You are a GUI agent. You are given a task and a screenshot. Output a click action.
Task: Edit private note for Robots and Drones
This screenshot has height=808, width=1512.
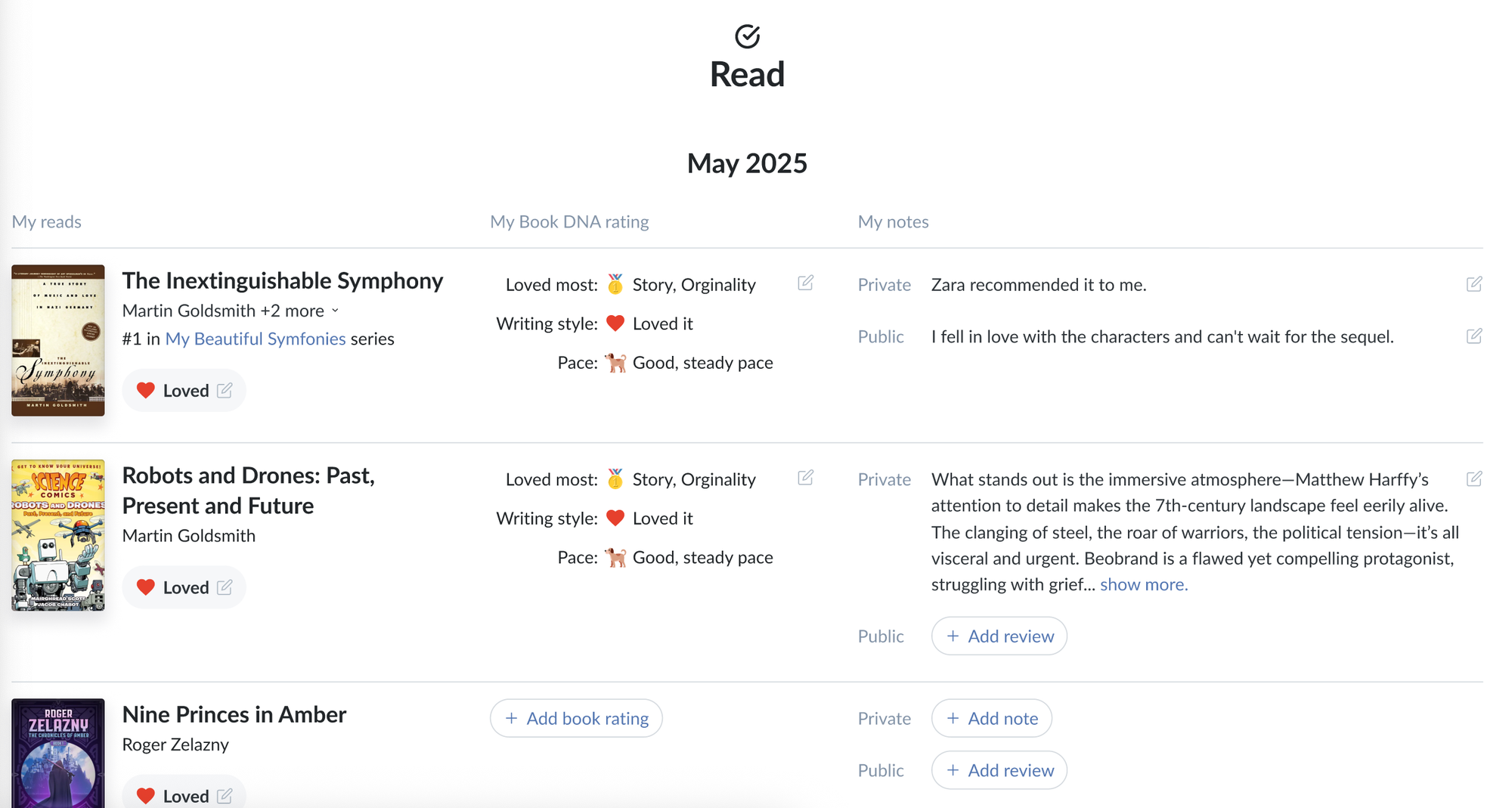[x=1473, y=478]
